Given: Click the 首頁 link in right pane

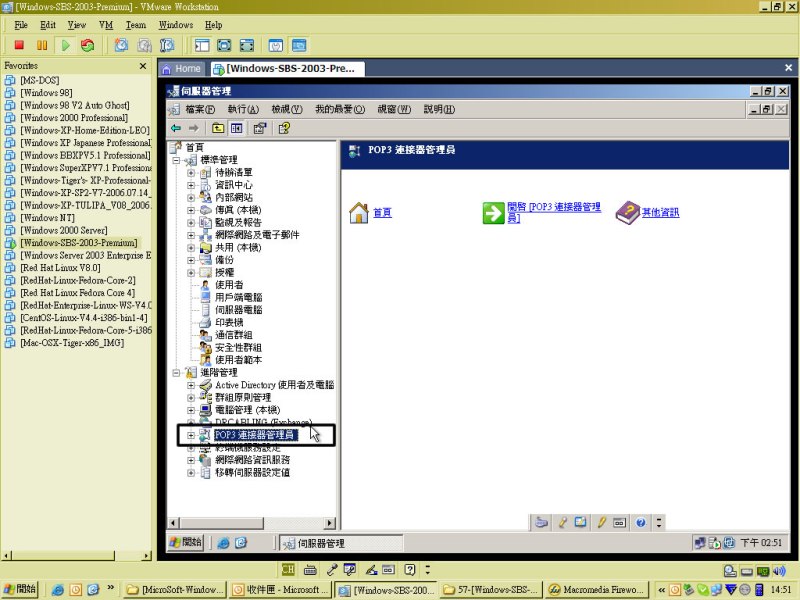Looking at the screenshot, I should coord(382,213).
